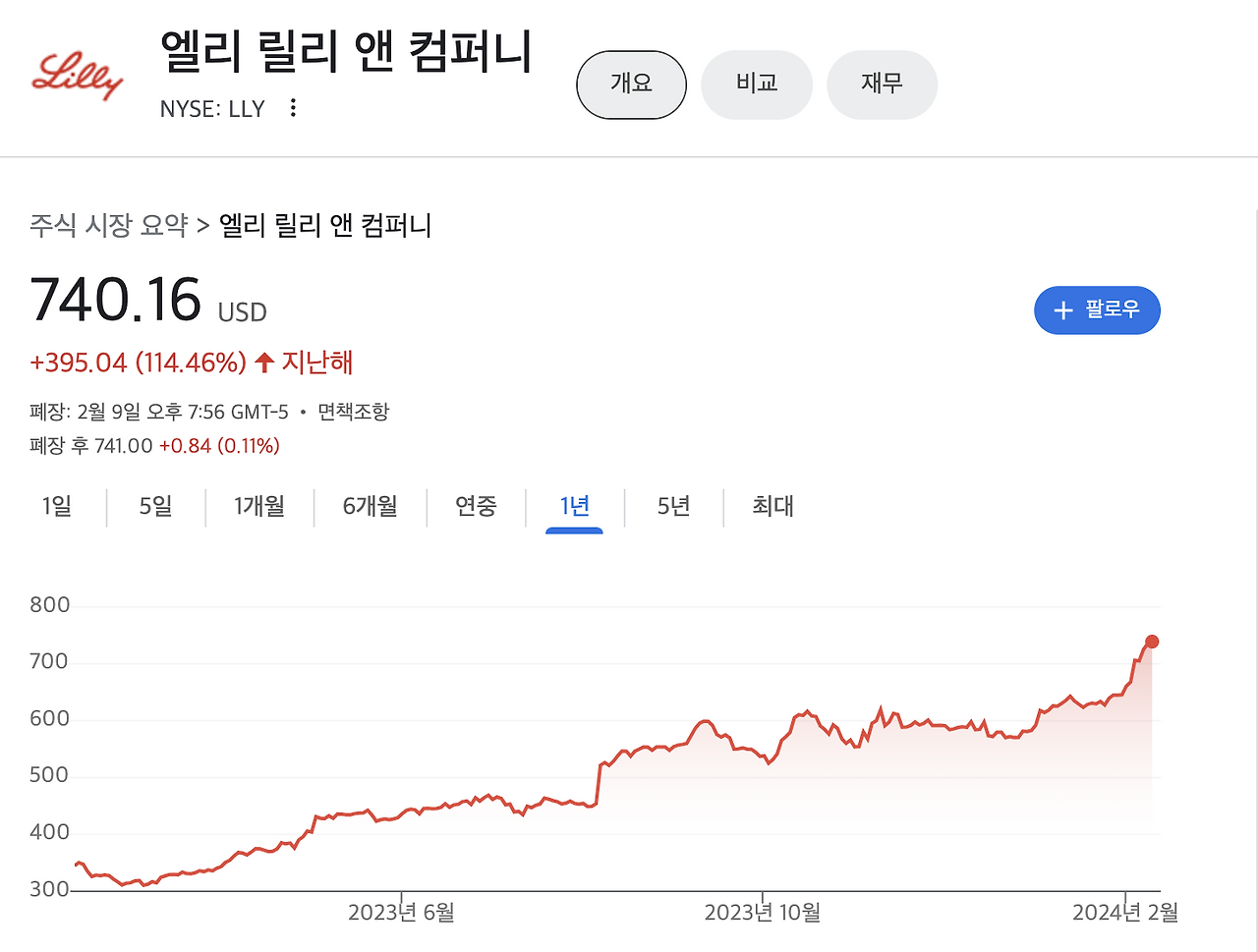Click the 면책조항 link
The width and height of the screenshot is (1258, 952).
pyautogui.click(x=356, y=412)
